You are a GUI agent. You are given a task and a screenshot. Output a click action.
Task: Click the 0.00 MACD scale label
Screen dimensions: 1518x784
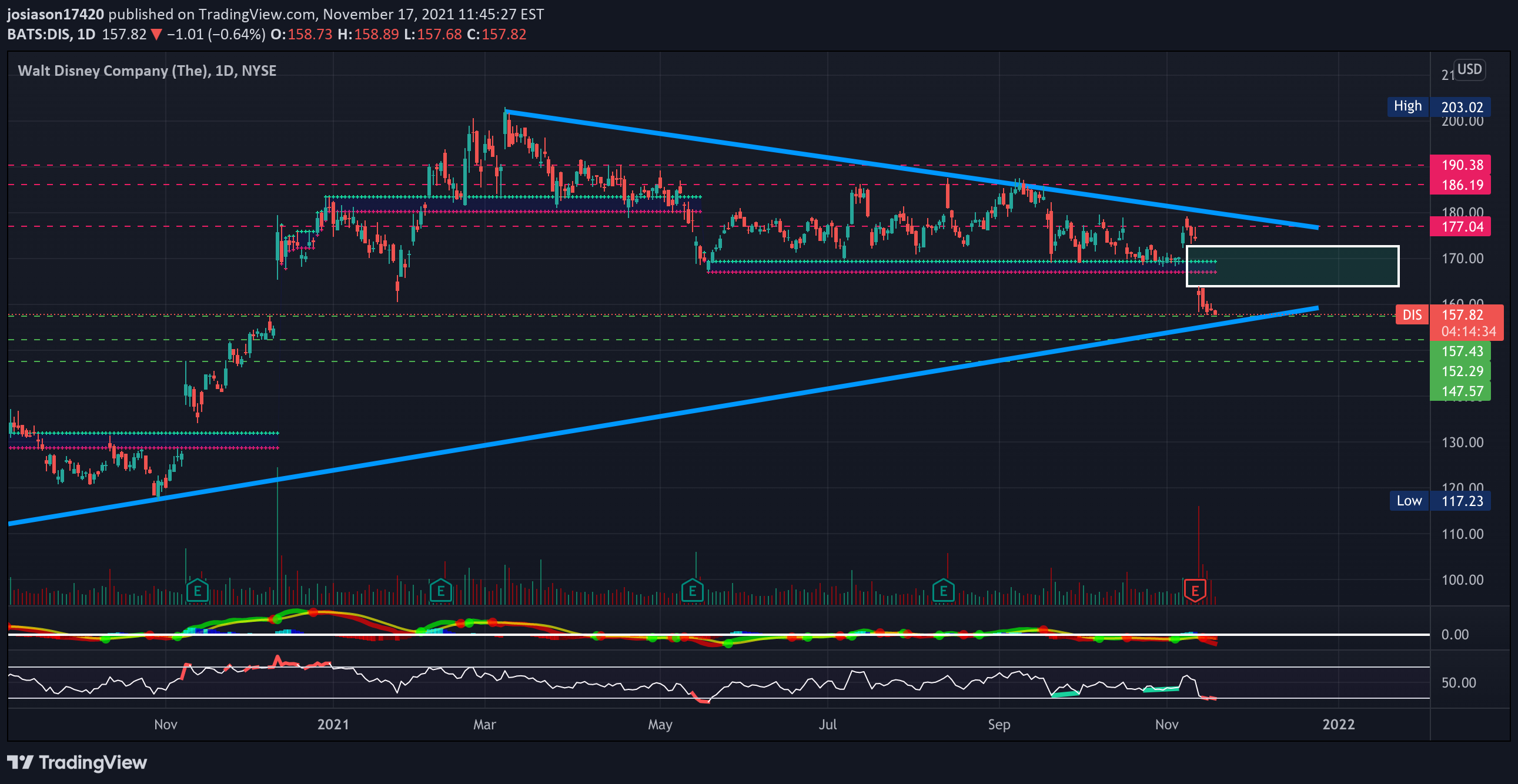tap(1455, 634)
